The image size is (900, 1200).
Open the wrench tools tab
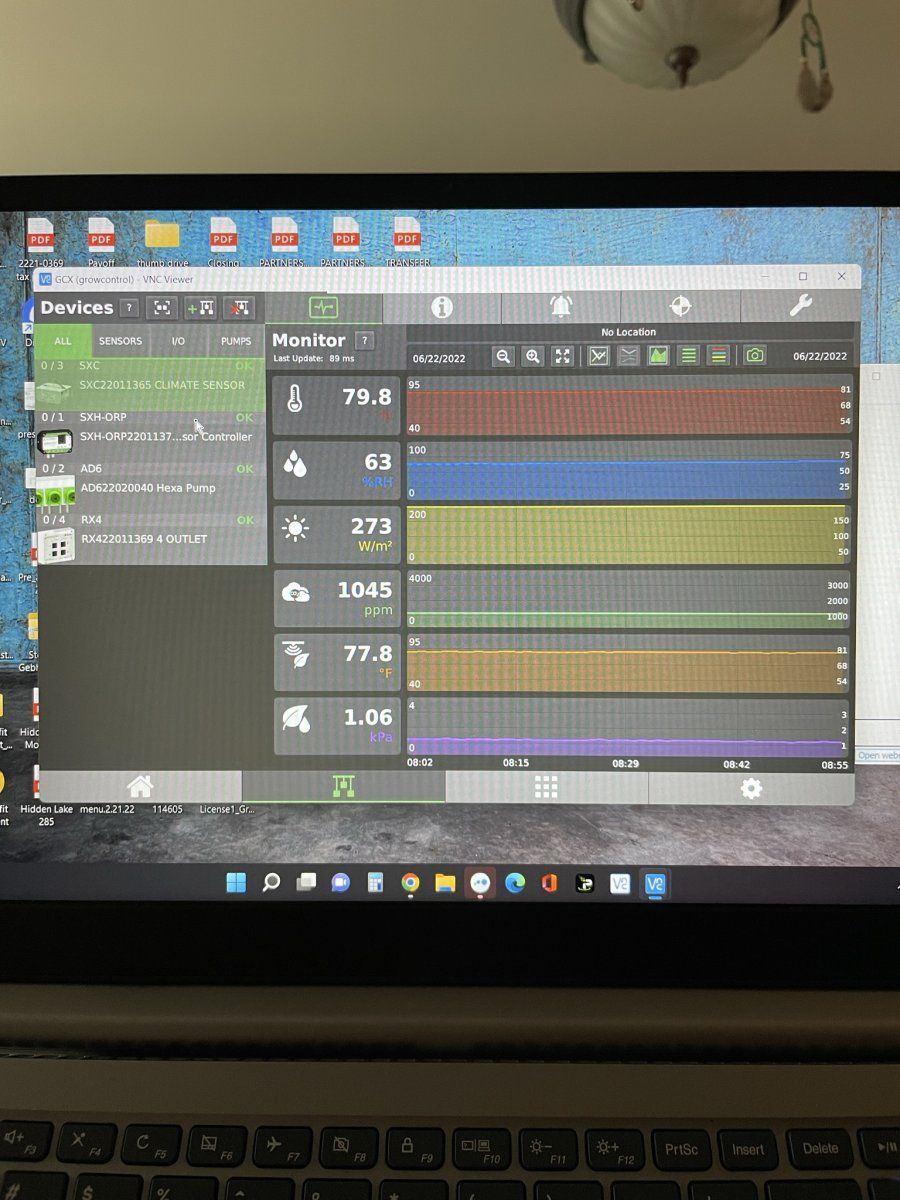[800, 307]
